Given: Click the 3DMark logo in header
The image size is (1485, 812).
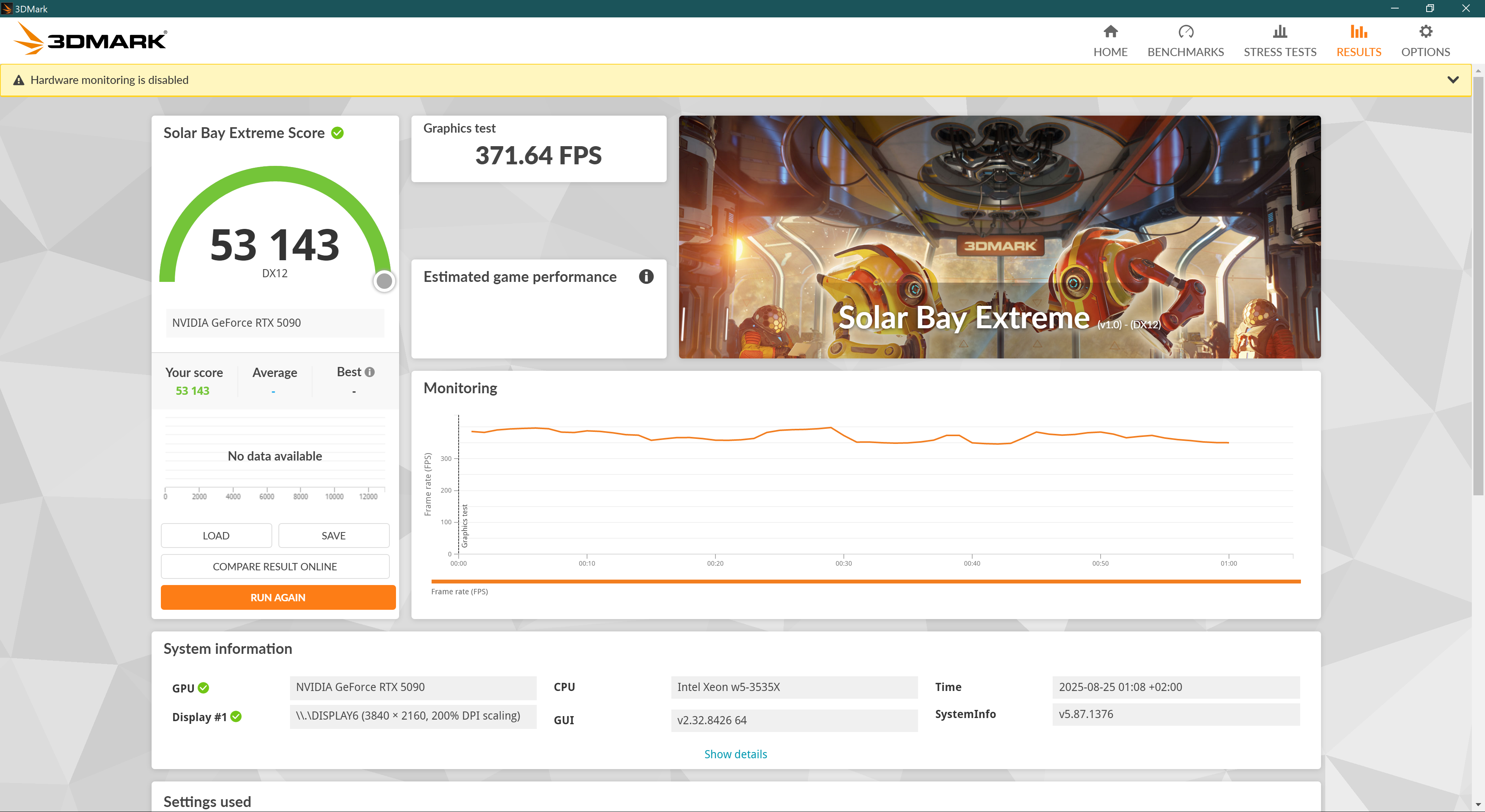Looking at the screenshot, I should 90,39.
